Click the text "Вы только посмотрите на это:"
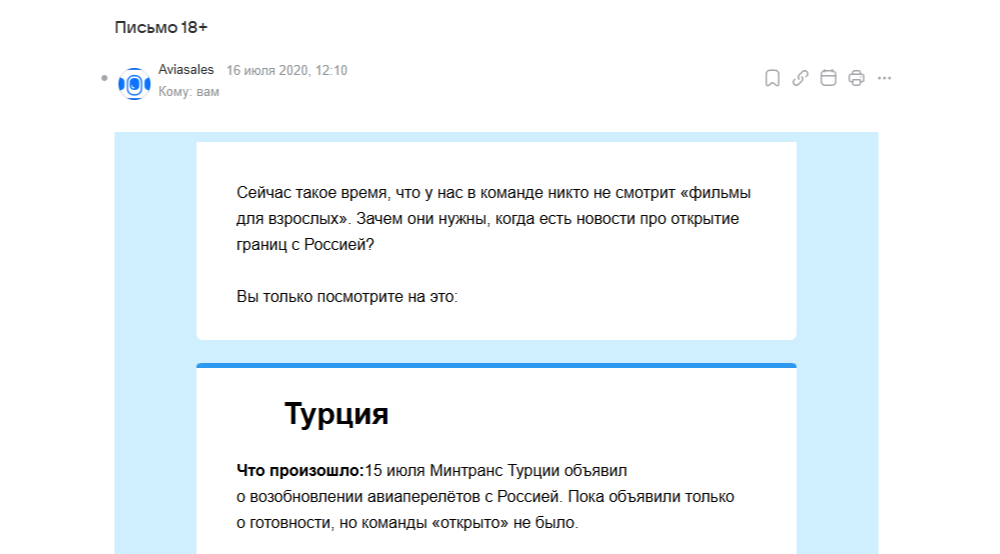 [x=347, y=296]
